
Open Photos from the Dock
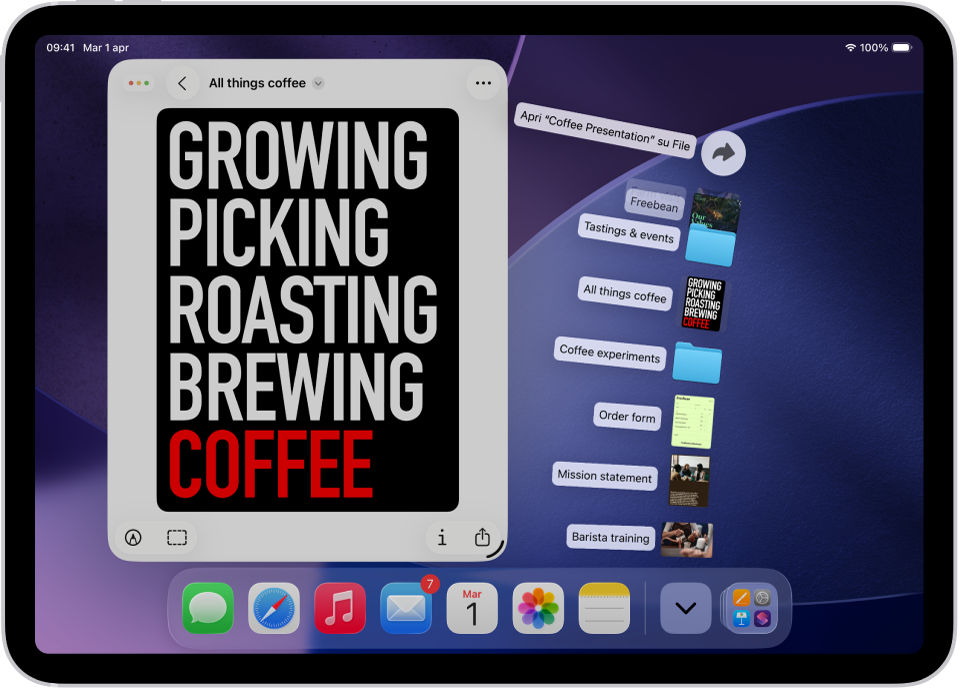[537, 607]
